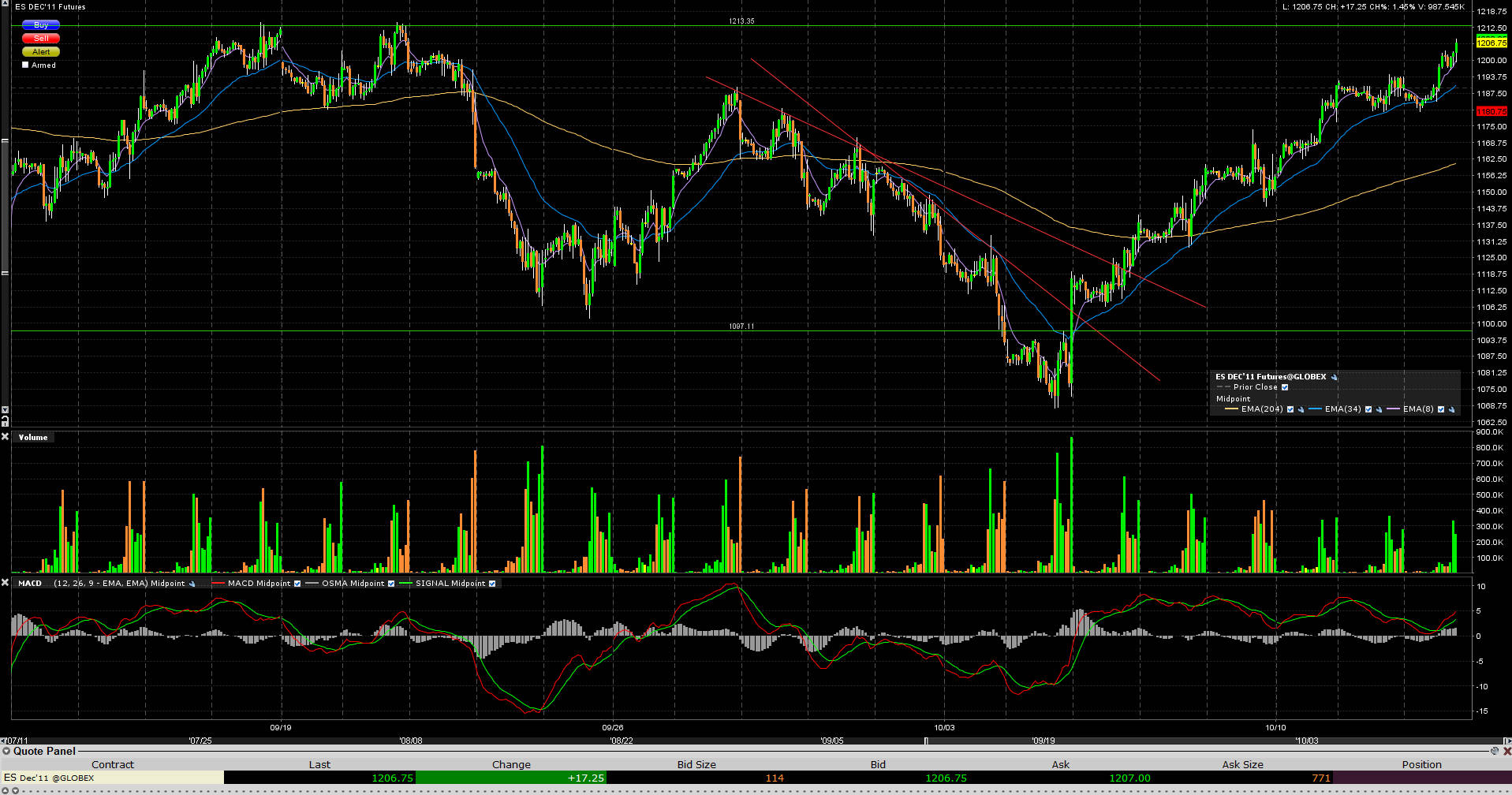Click the small arrow icon at chart's lower-left

click(x=5, y=410)
